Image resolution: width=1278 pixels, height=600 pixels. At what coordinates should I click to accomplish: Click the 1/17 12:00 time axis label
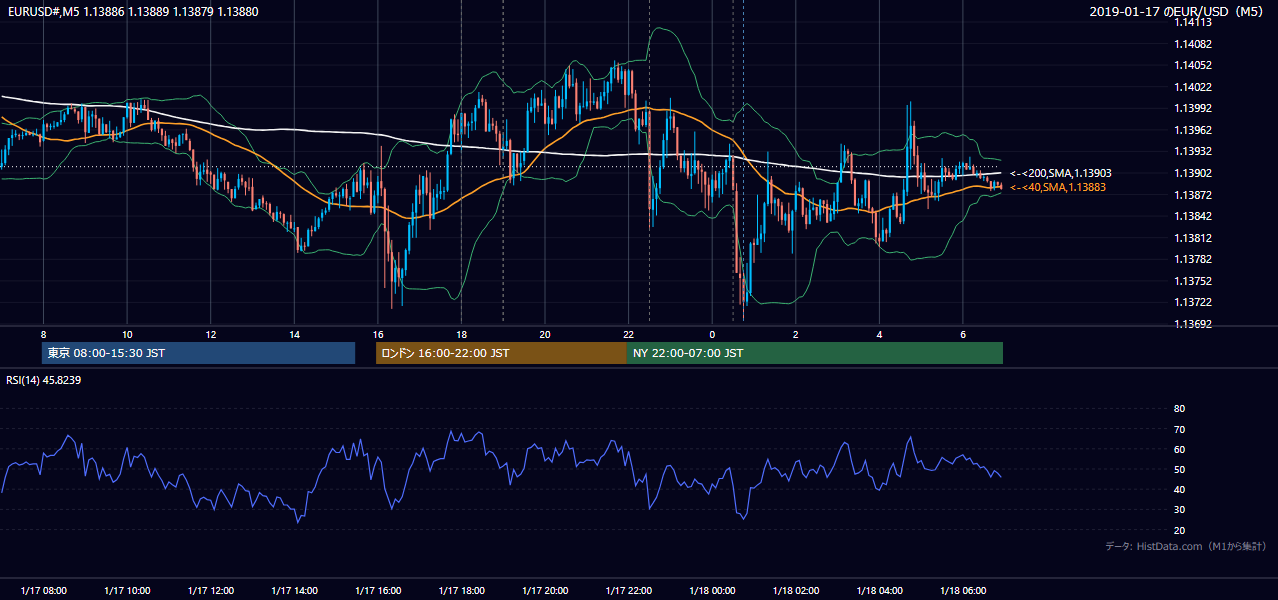tap(210, 590)
